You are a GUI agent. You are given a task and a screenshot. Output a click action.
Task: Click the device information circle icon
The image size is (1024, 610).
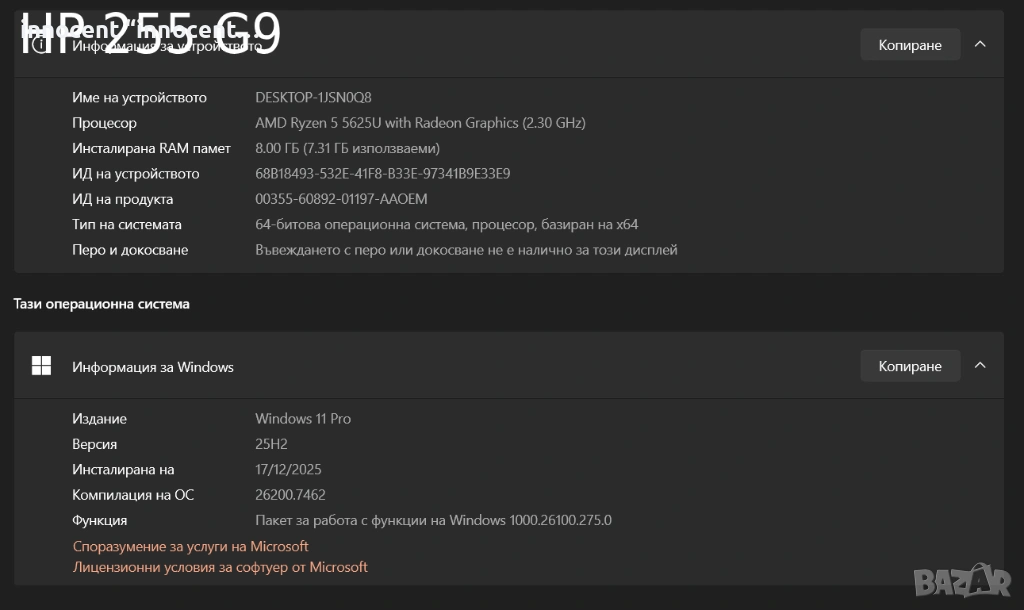click(40, 45)
